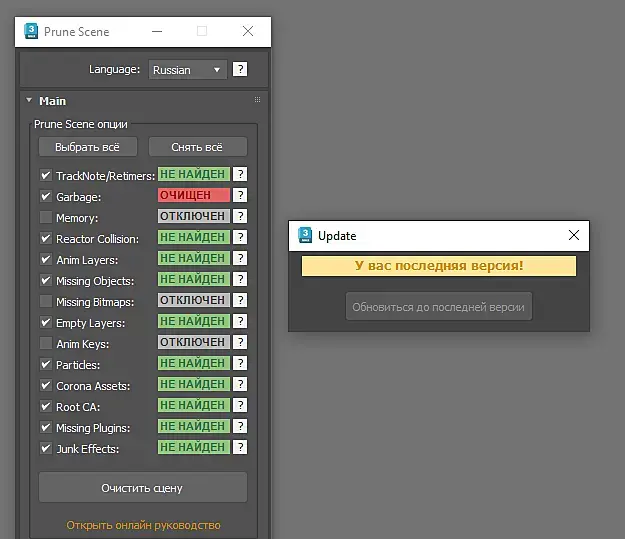625x539 pixels.
Task: Click the yellow У вас последняя версия banner
Action: click(x=439, y=266)
